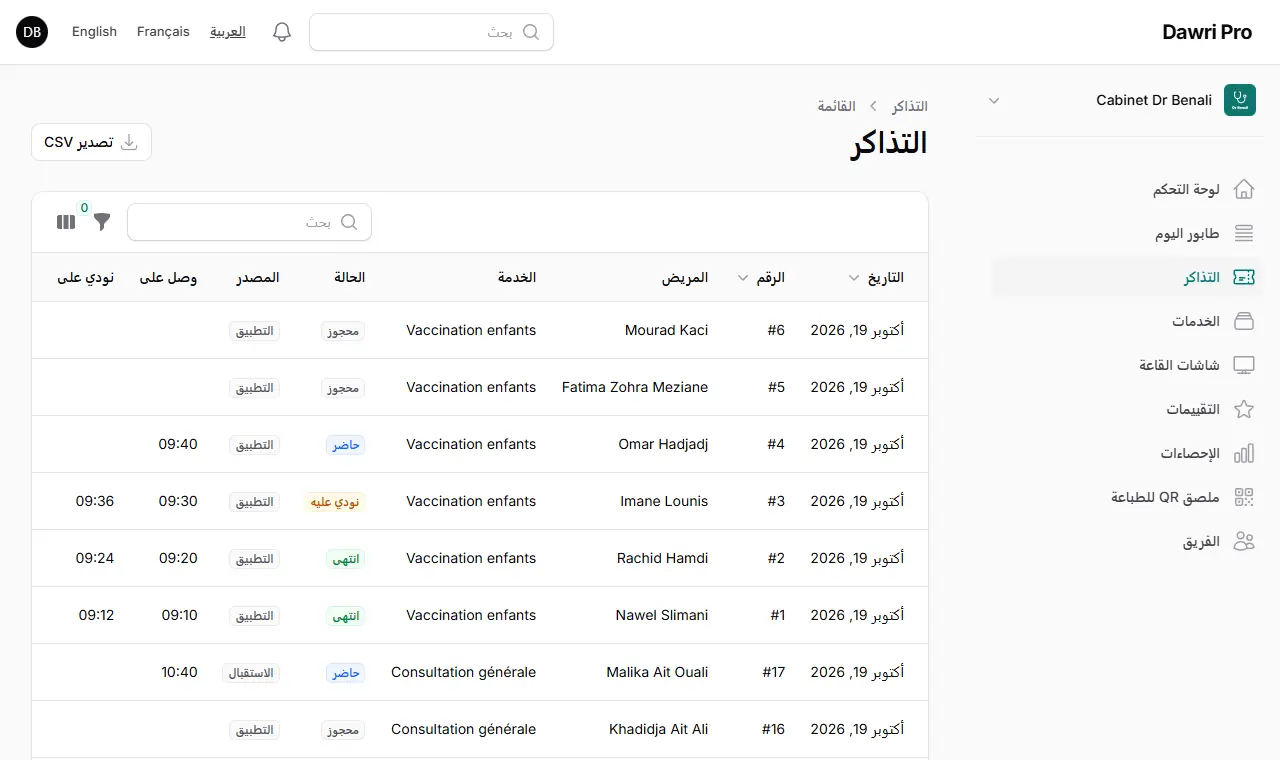Click the magnifier icon in table search
Screen dimensions: 1280x760
pos(349,222)
